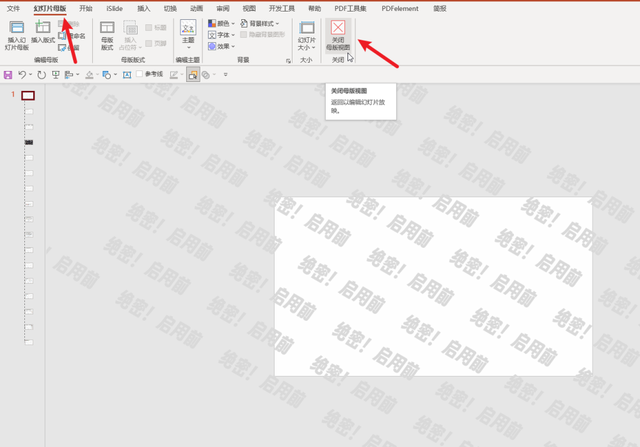Open the 母版版式 layout icon

tap(107, 28)
